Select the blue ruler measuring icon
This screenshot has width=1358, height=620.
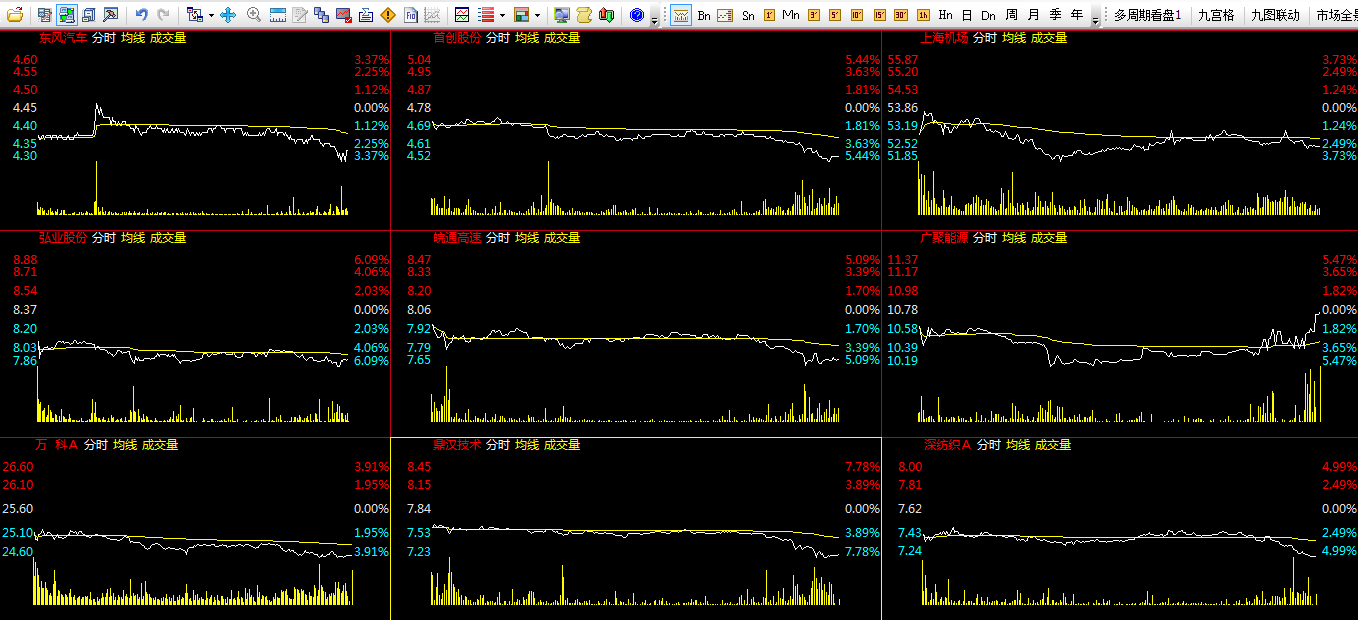(x=278, y=15)
